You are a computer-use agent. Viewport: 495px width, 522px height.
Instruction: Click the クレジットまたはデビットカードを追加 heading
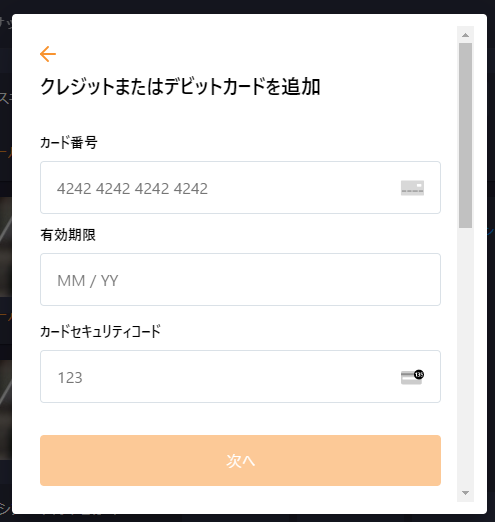(180, 87)
